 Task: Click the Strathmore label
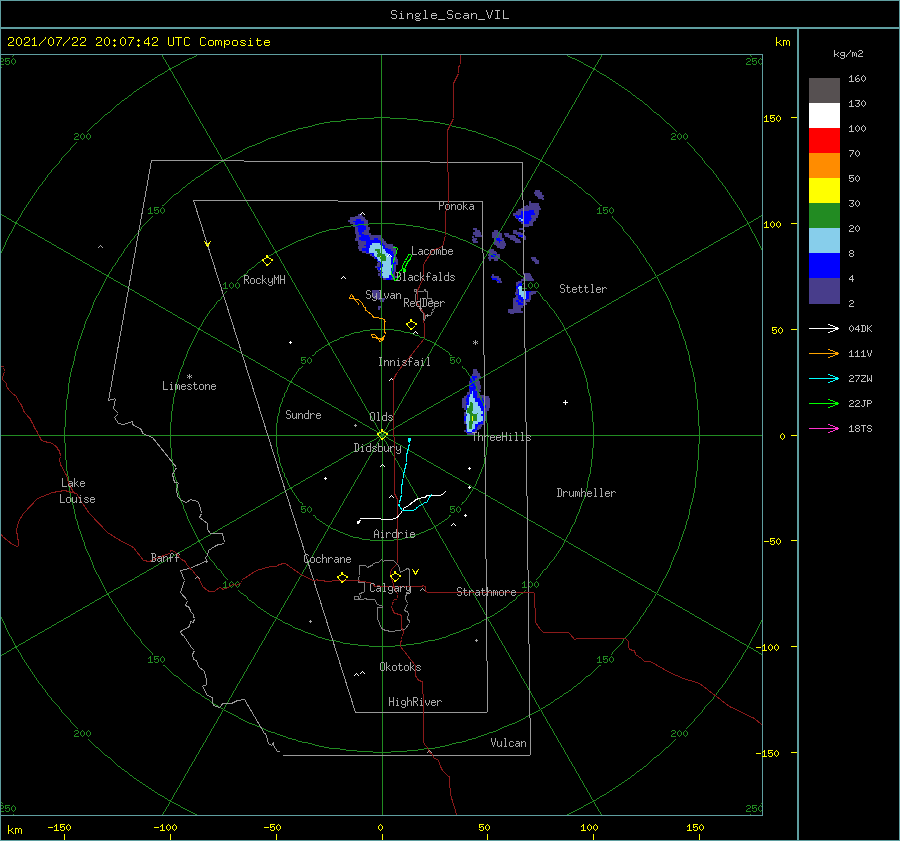[486, 592]
